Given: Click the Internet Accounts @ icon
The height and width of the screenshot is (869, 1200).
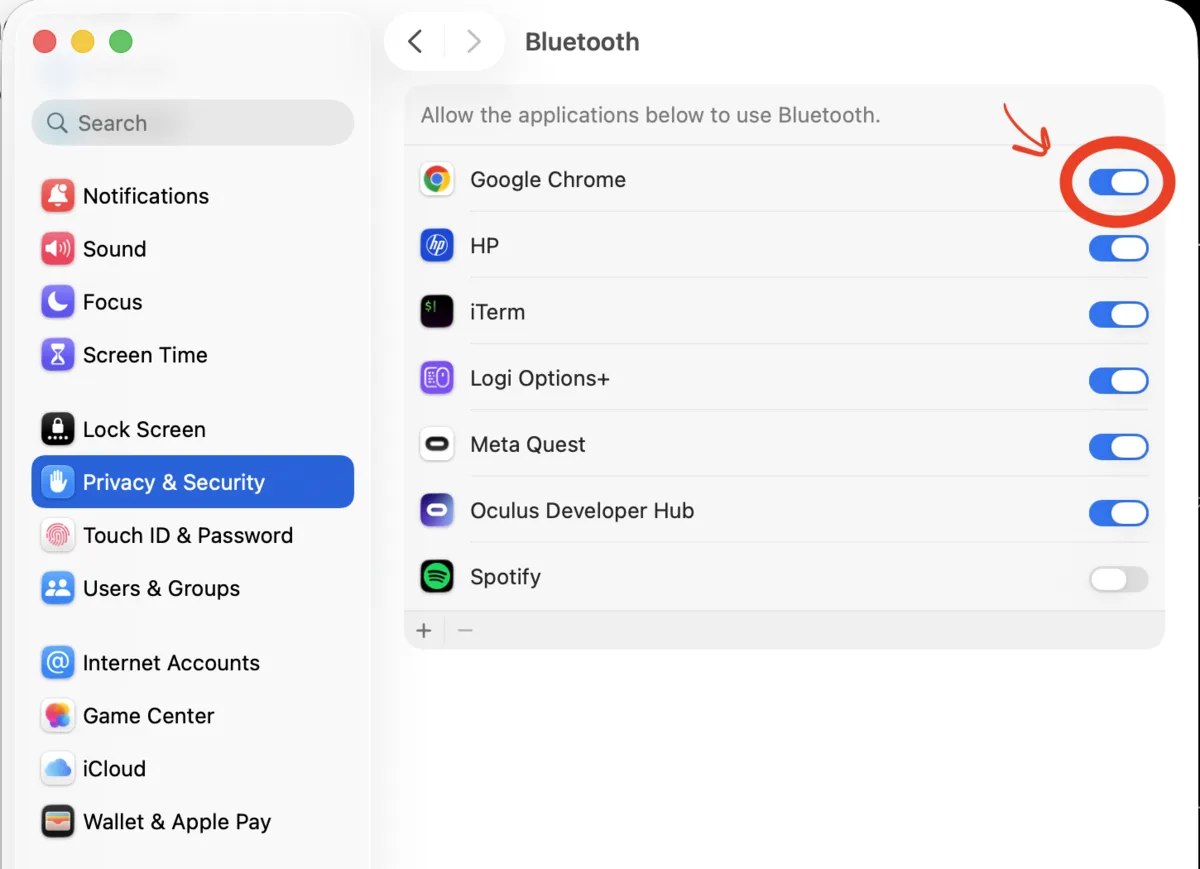Looking at the screenshot, I should pyautogui.click(x=58, y=662).
